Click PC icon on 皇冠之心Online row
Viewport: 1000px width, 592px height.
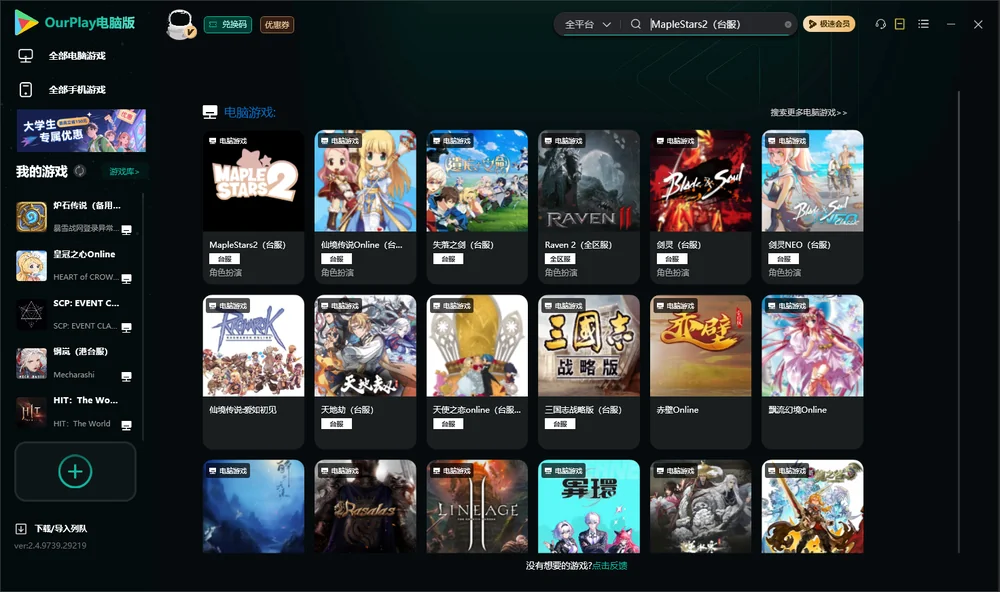tap(126, 279)
